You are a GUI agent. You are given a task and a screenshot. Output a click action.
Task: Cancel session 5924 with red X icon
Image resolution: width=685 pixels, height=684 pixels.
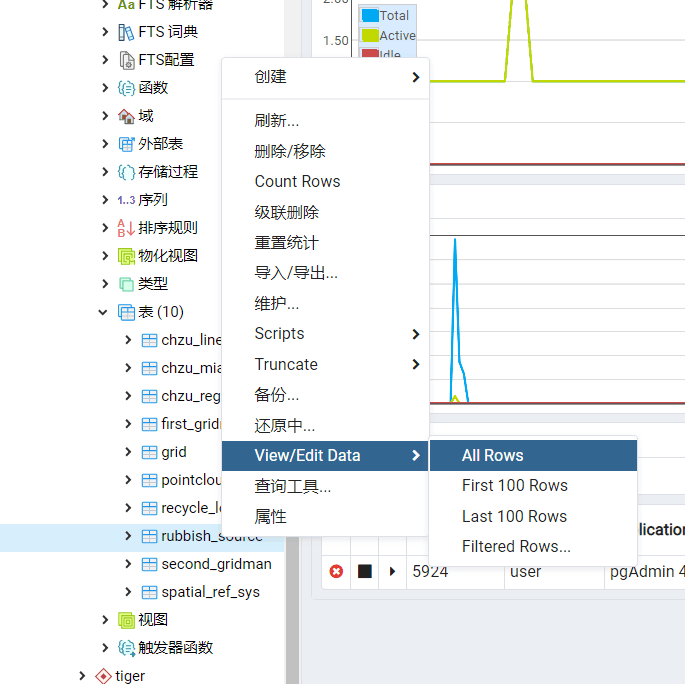(336, 571)
